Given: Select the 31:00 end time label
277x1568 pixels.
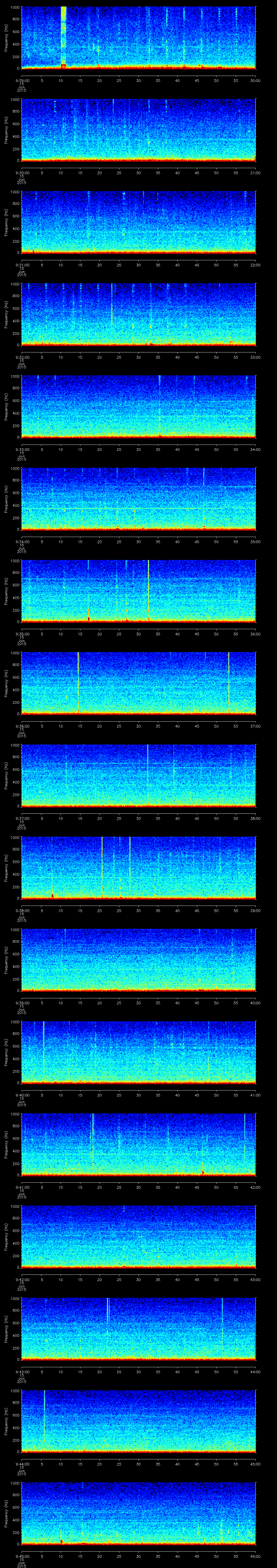Looking at the screenshot, I should coord(256,173).
